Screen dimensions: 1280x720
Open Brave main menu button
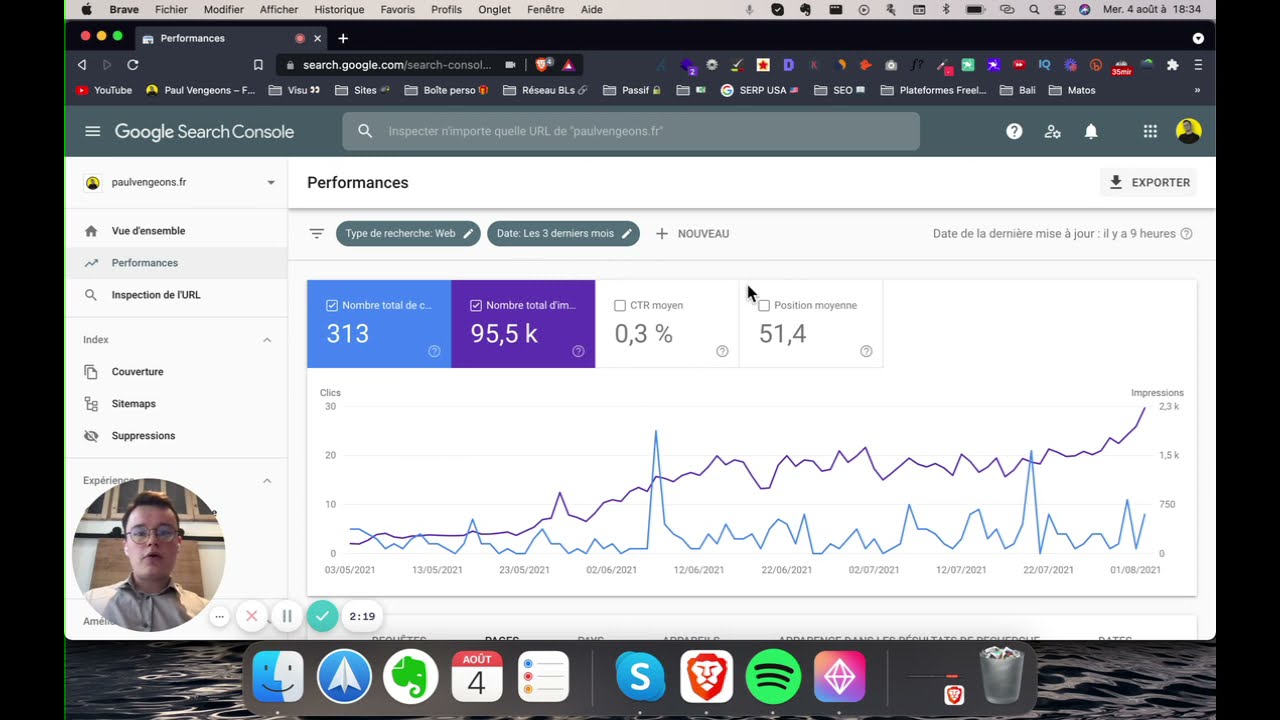(1198, 65)
